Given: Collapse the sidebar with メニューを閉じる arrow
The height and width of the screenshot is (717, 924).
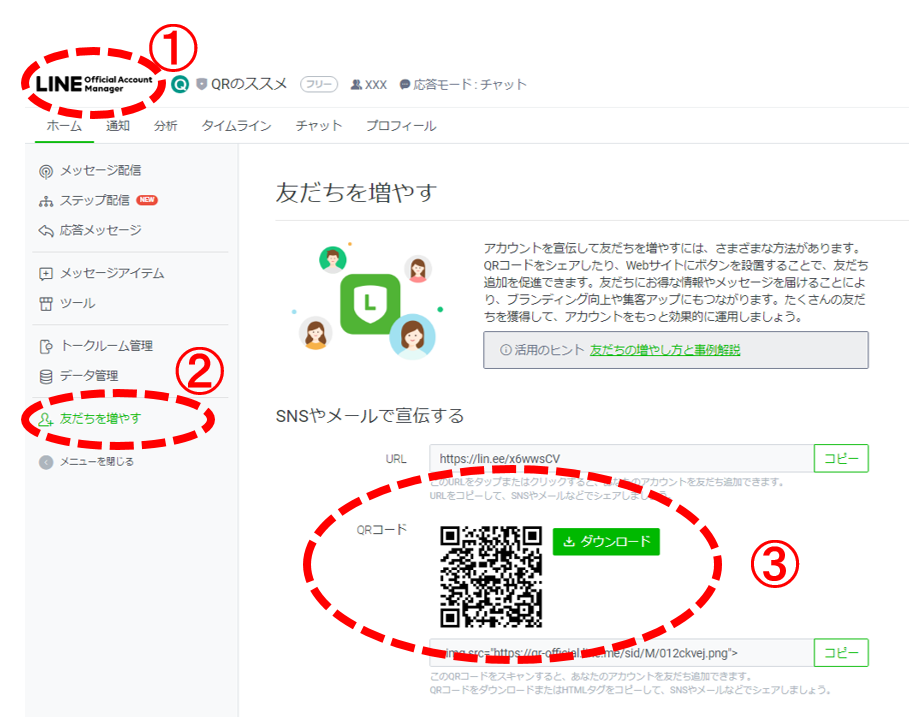Looking at the screenshot, I should pos(46,462).
